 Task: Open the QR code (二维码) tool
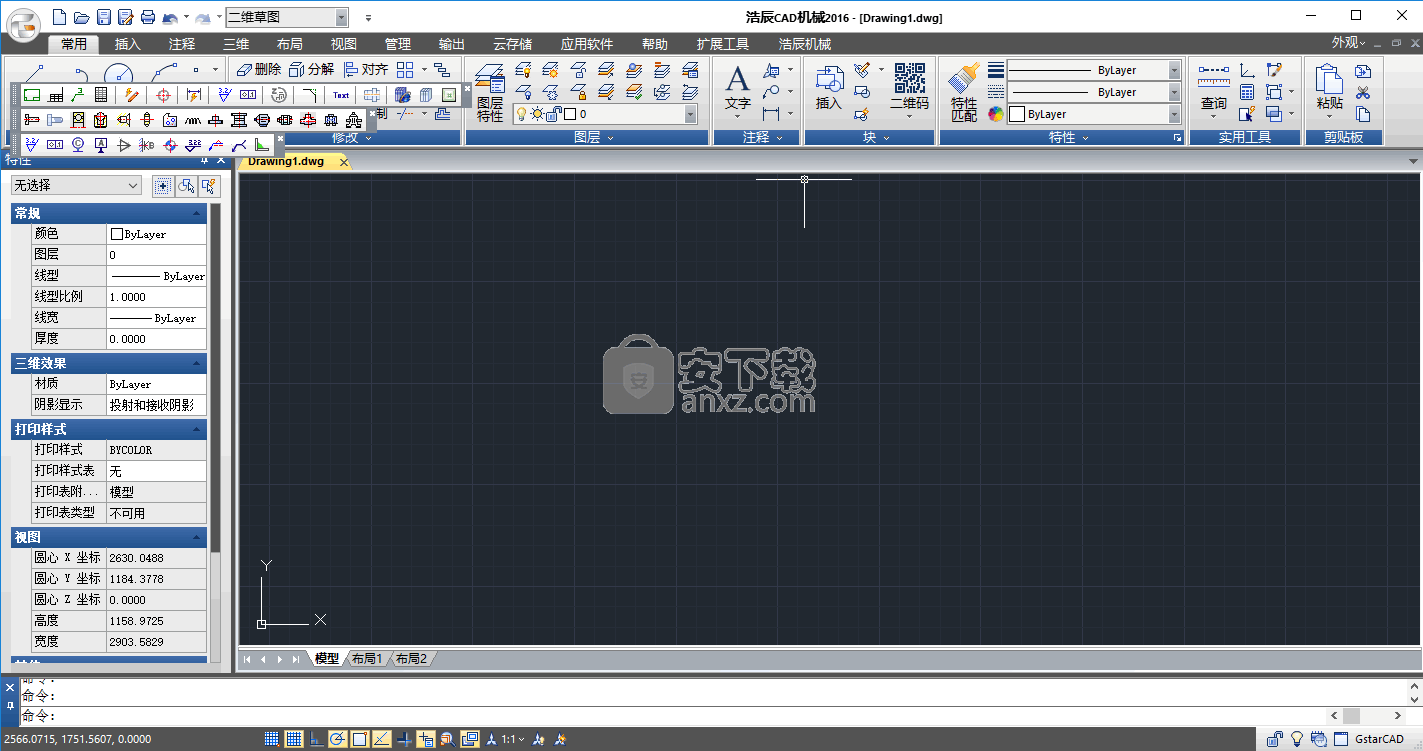point(909,88)
